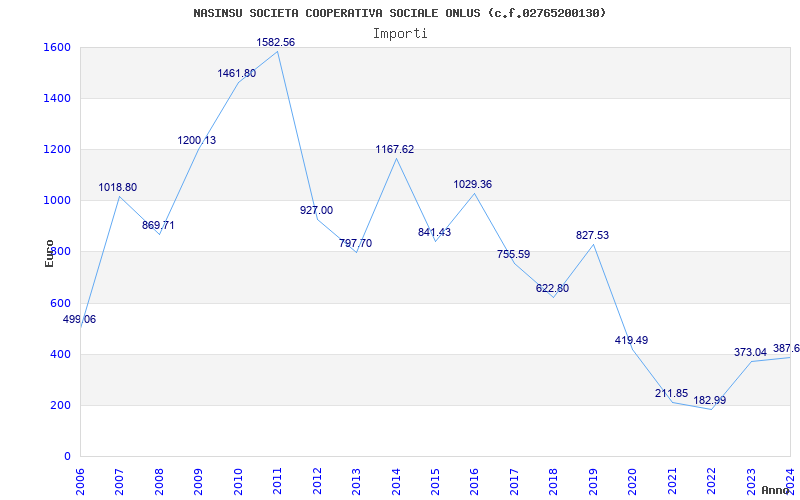Click the 1600 y-axis tick label

58,47
